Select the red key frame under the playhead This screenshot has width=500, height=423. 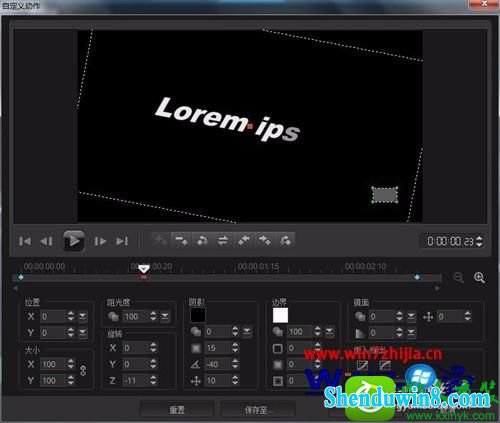144,277
